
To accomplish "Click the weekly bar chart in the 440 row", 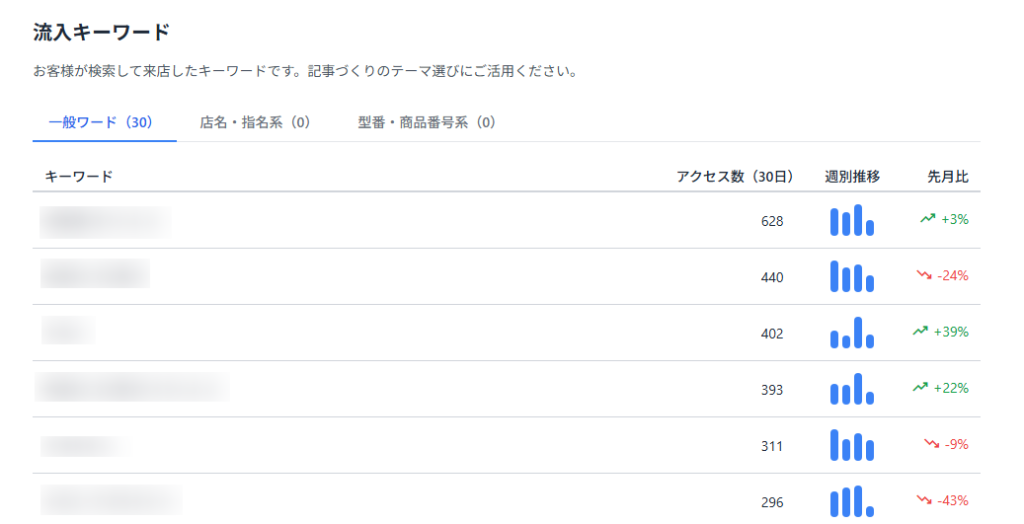I will point(852,276).
